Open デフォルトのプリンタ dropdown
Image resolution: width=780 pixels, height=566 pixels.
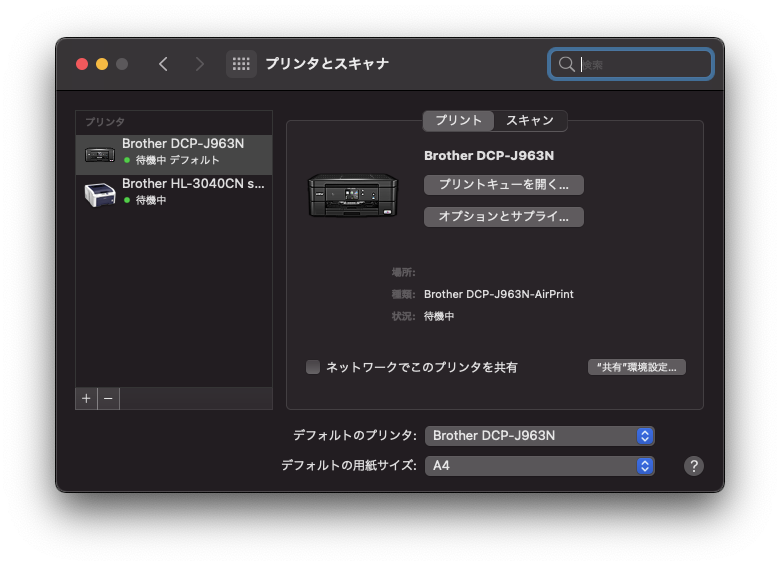pyautogui.click(x=540, y=436)
